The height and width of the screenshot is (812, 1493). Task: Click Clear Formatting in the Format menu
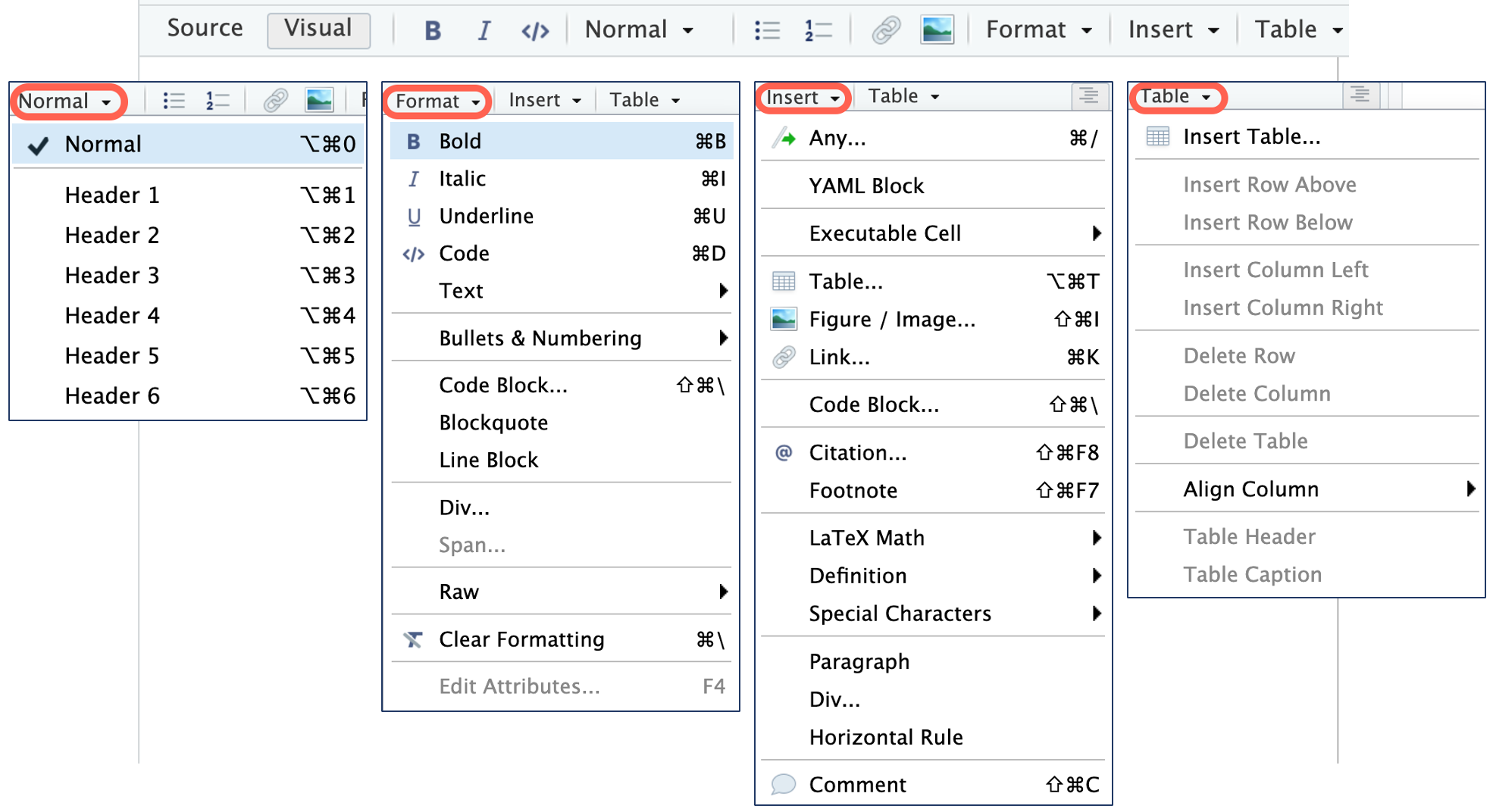[521, 639]
